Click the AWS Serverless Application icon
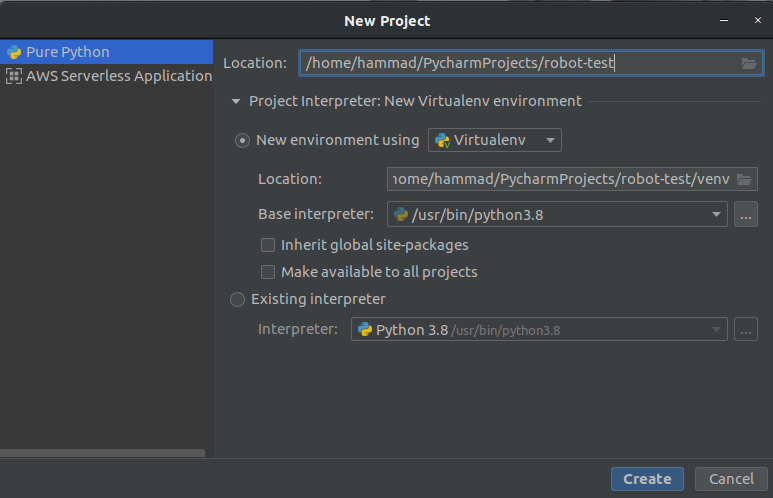Viewport: 773px width, 498px height. point(14,76)
